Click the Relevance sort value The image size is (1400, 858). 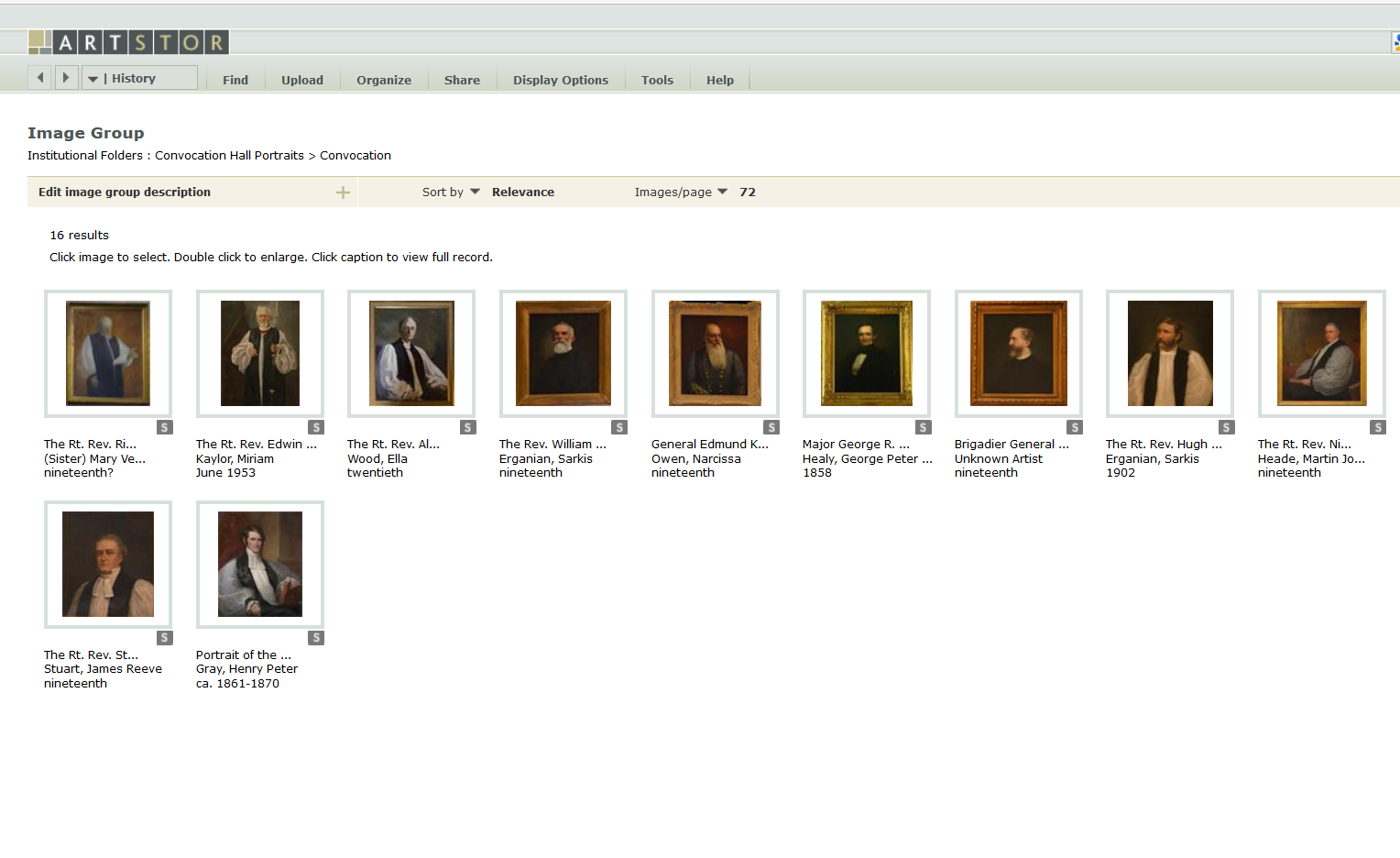tap(523, 192)
